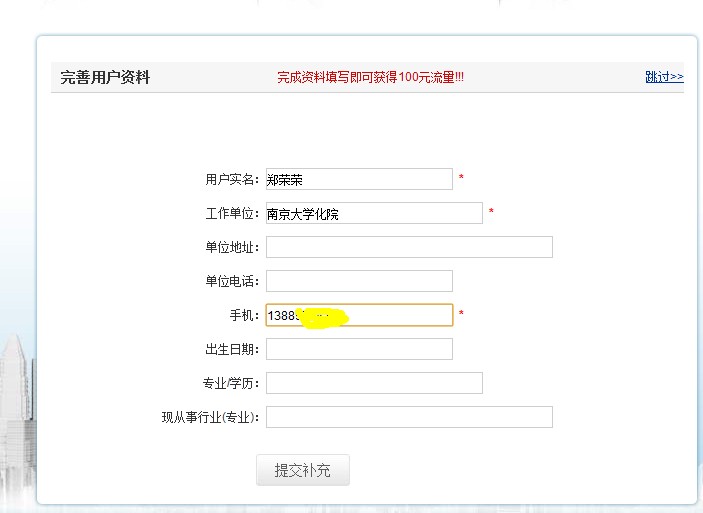Click the 用户实名: field label
The width and height of the screenshot is (703, 513).
(x=232, y=179)
